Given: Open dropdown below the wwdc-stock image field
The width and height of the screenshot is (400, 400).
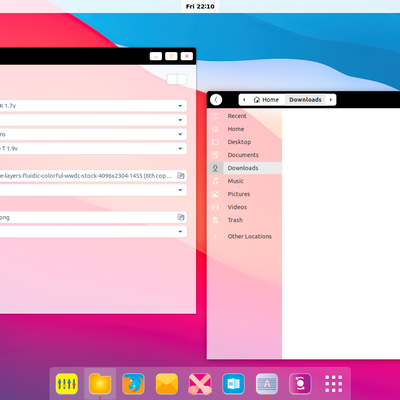Looking at the screenshot, I should (93, 190).
